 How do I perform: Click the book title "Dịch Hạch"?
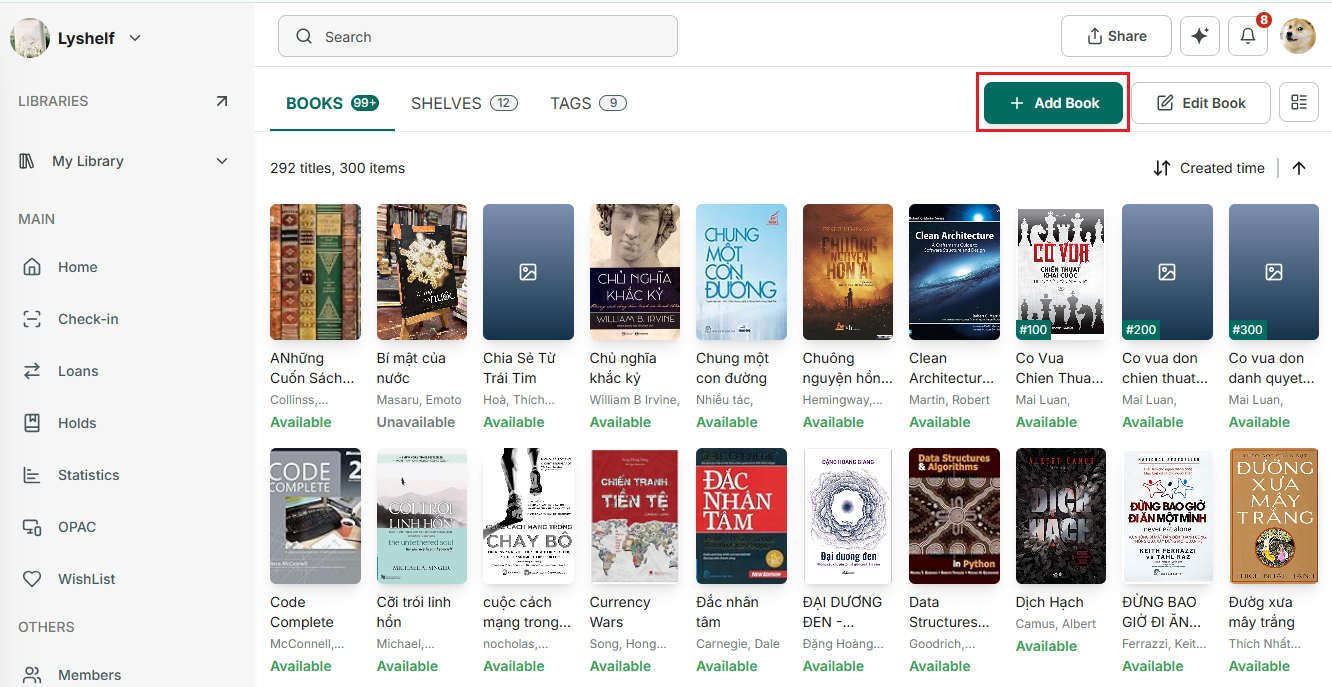click(1050, 602)
